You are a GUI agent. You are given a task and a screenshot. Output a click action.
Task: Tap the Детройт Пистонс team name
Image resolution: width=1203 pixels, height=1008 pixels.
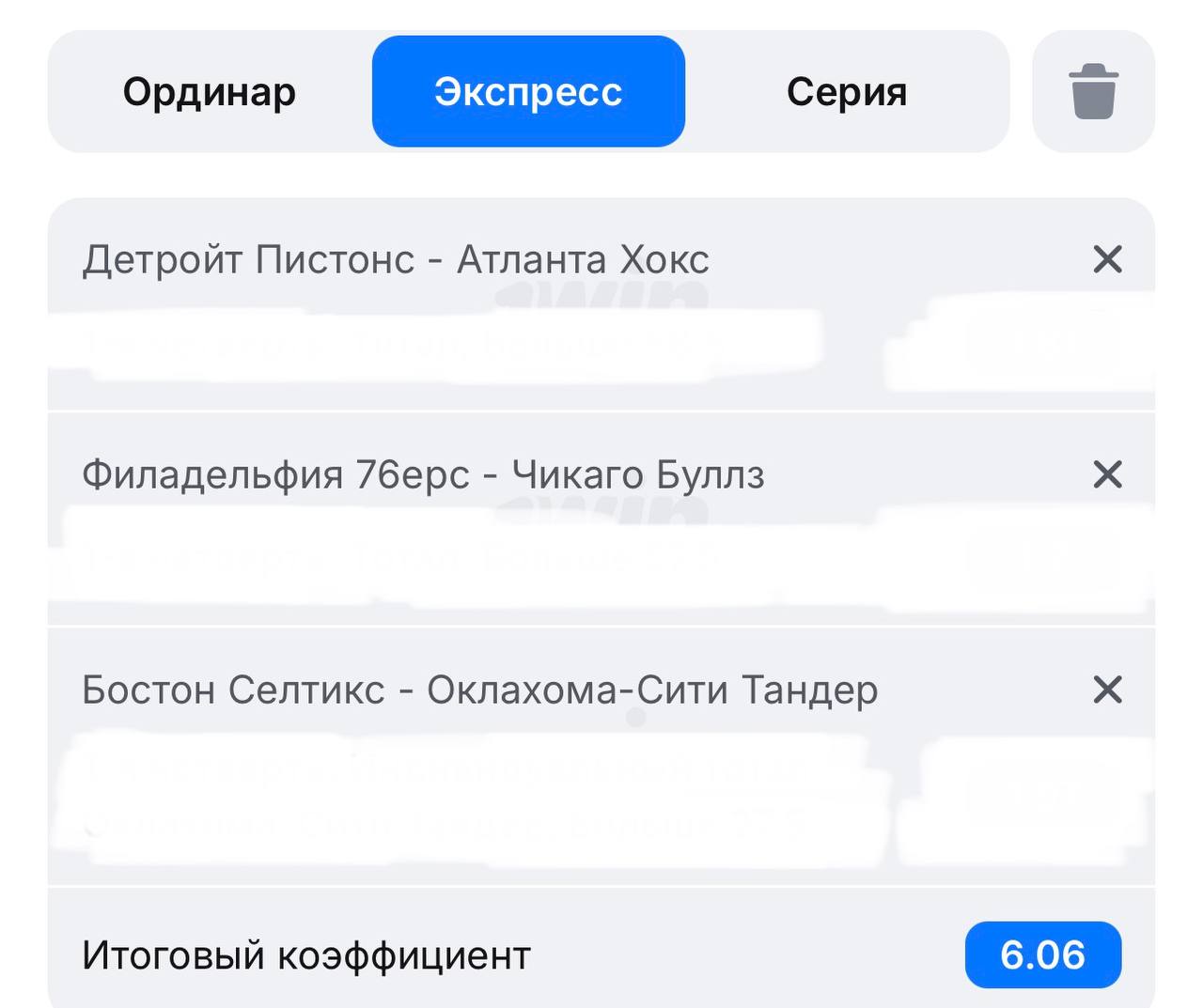point(248,259)
